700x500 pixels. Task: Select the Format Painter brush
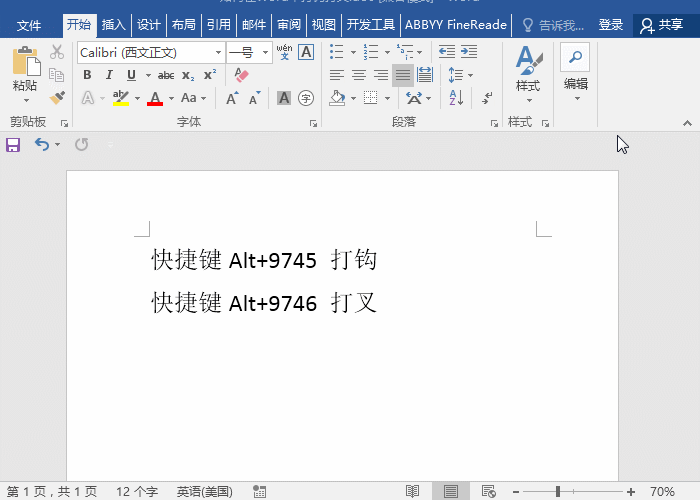[x=57, y=98]
